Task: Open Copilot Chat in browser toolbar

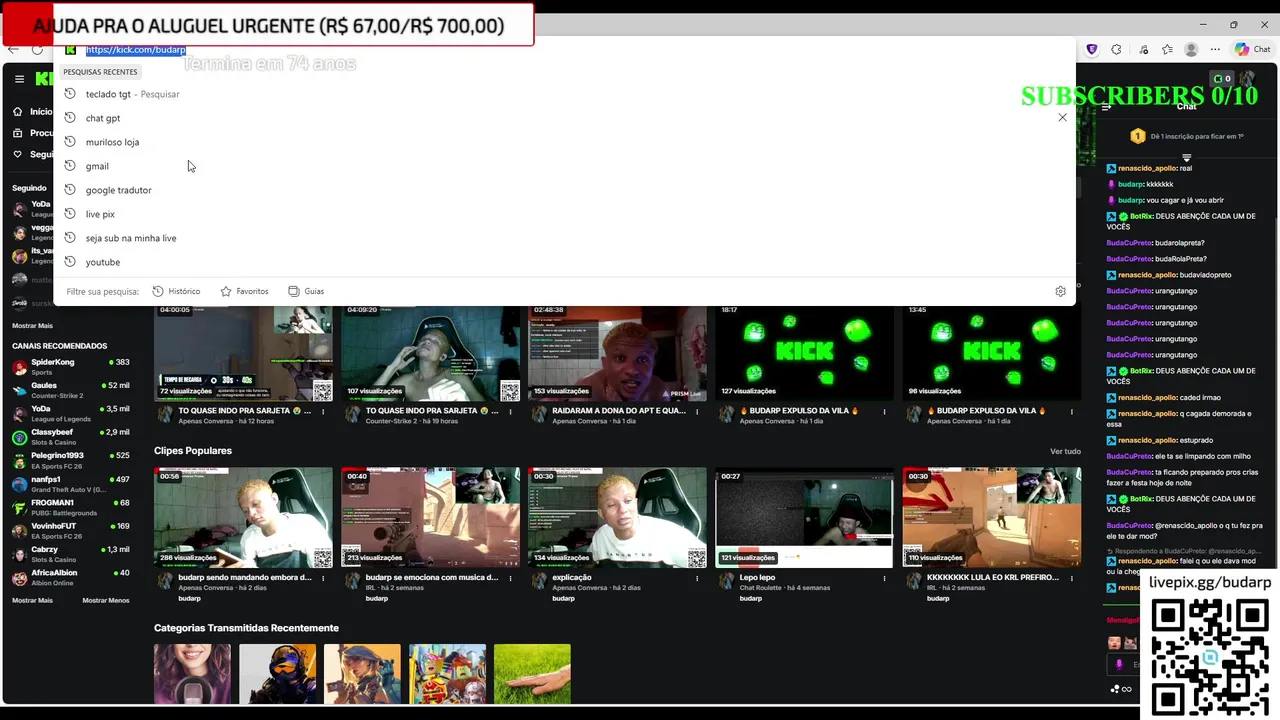Action: click(1252, 50)
